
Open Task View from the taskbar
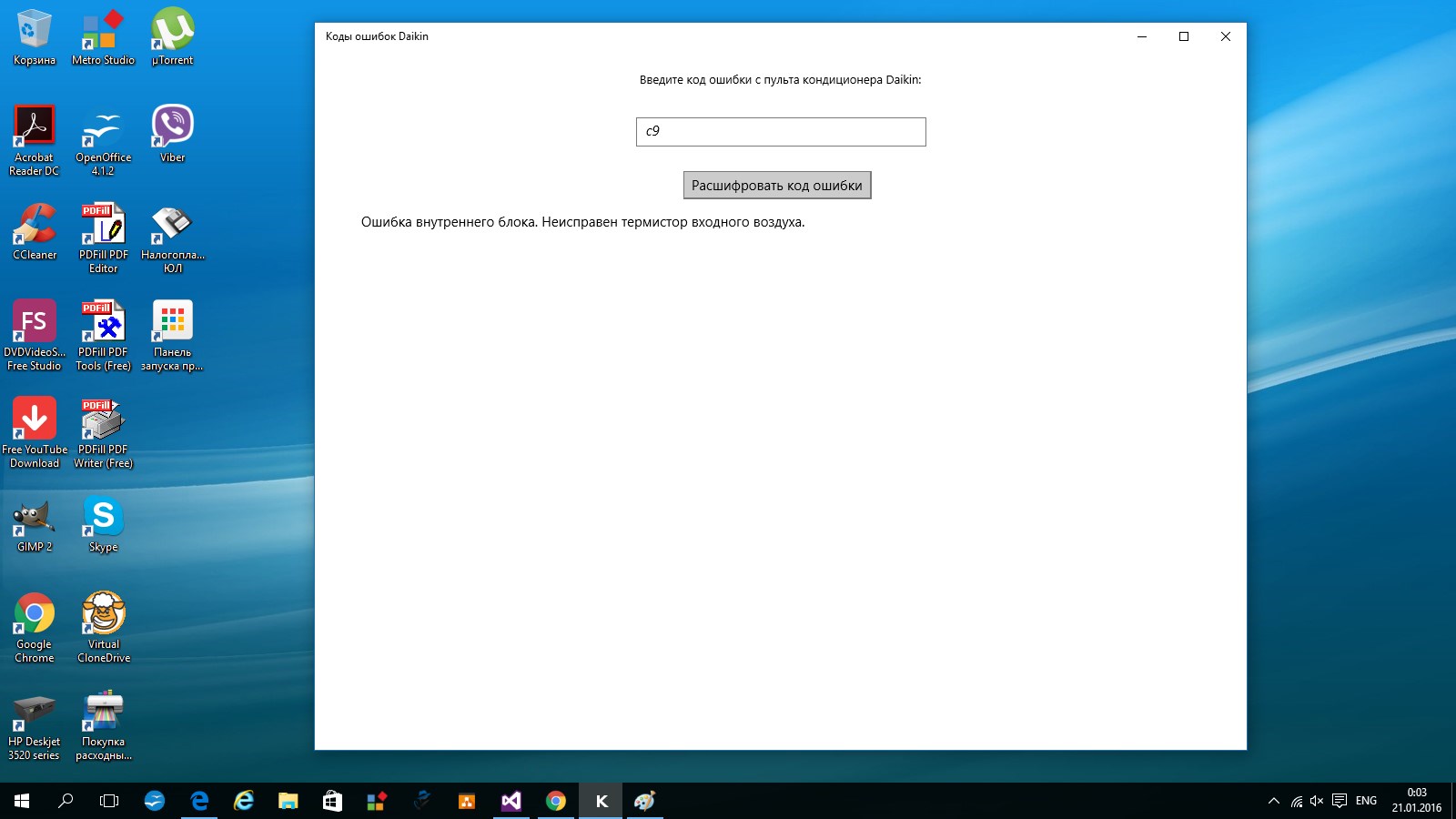[x=109, y=801]
